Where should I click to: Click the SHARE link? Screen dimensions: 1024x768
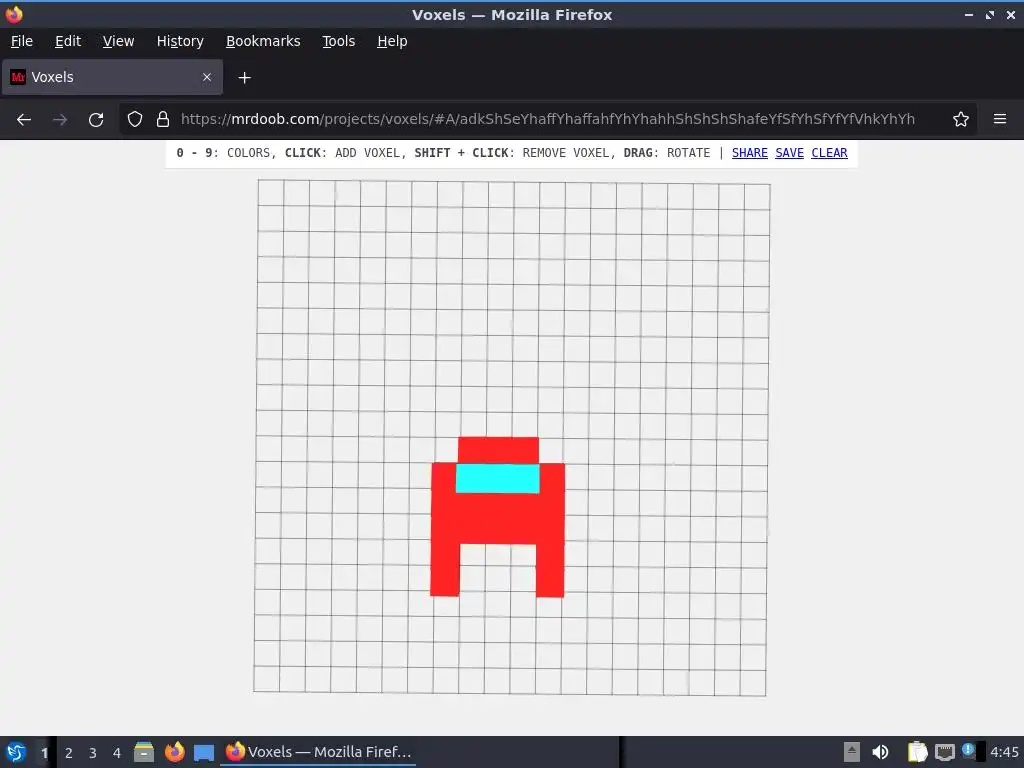pyautogui.click(x=750, y=153)
